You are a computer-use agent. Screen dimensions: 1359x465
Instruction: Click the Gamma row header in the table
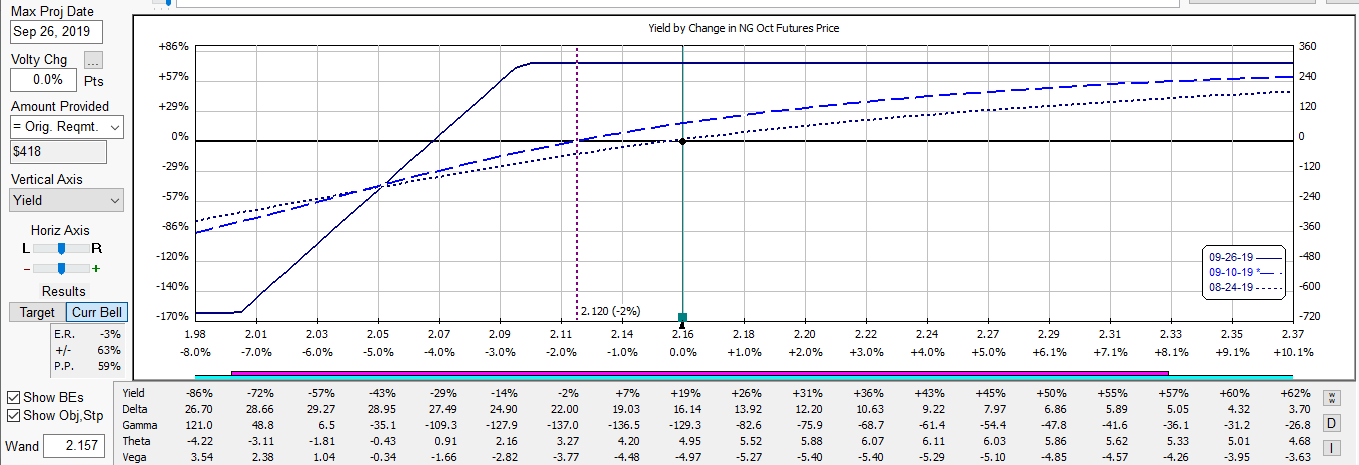139,425
